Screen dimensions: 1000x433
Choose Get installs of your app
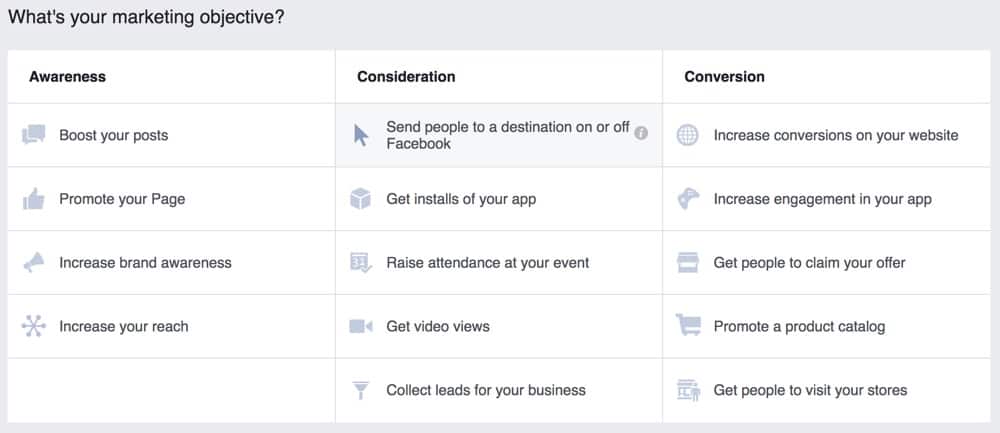(461, 199)
